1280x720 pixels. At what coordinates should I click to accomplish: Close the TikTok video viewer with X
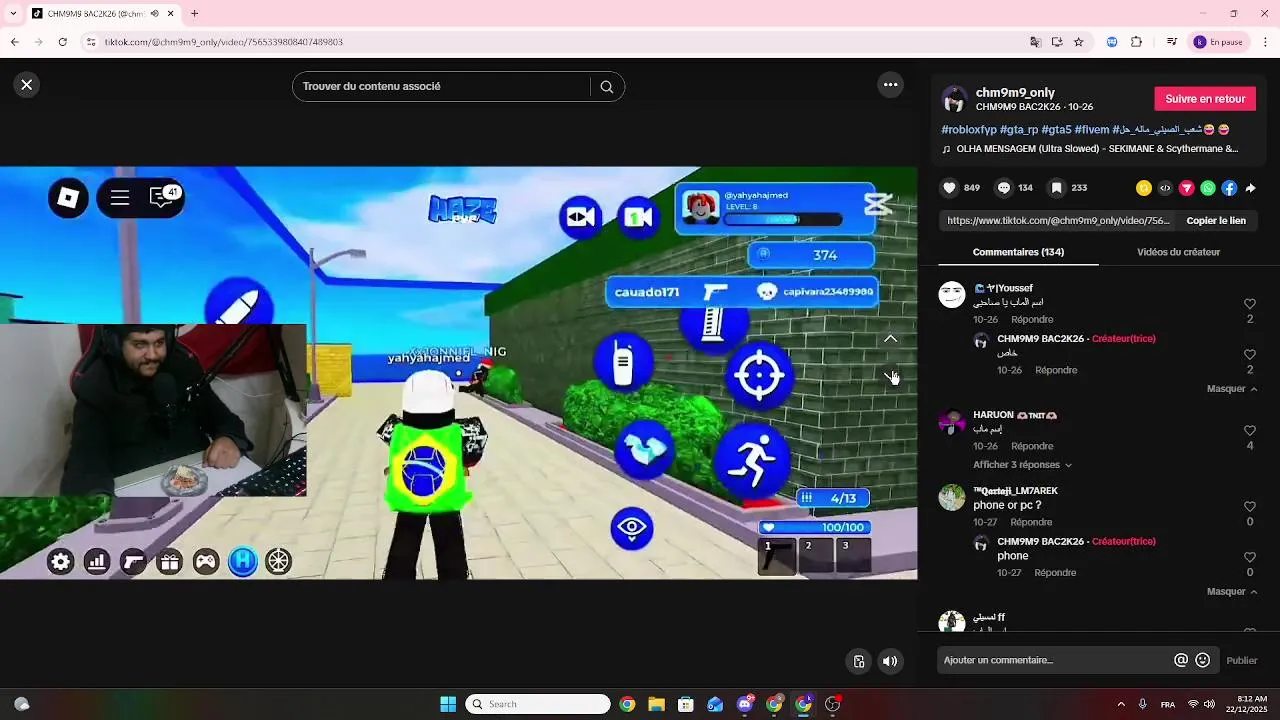coord(27,85)
